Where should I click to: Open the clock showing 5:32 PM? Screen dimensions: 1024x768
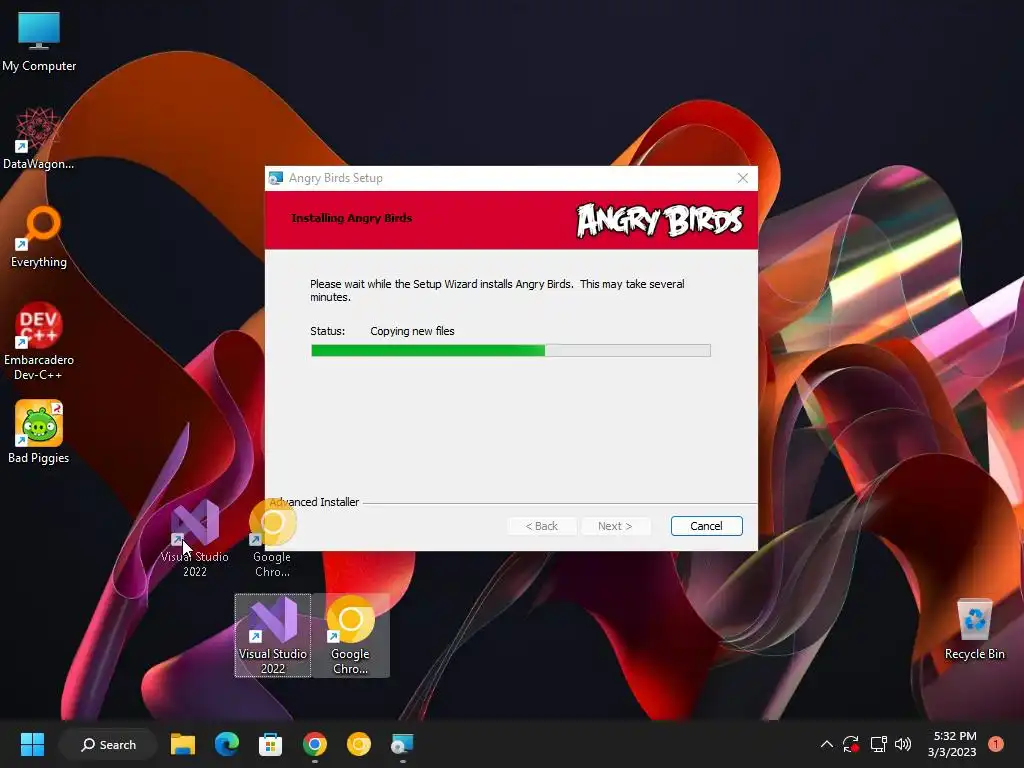pyautogui.click(x=952, y=744)
